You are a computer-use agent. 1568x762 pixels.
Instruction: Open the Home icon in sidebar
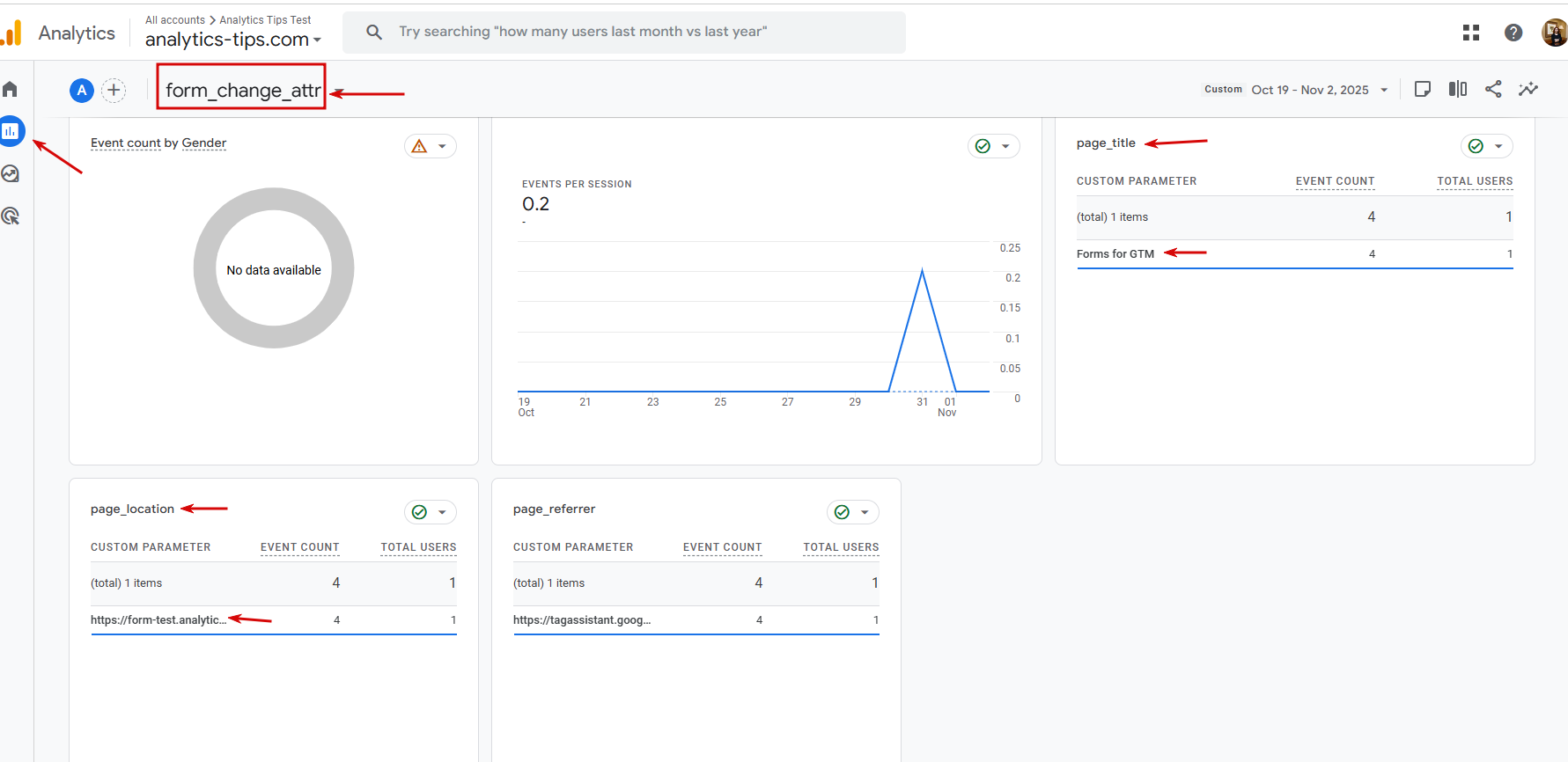tap(11, 90)
